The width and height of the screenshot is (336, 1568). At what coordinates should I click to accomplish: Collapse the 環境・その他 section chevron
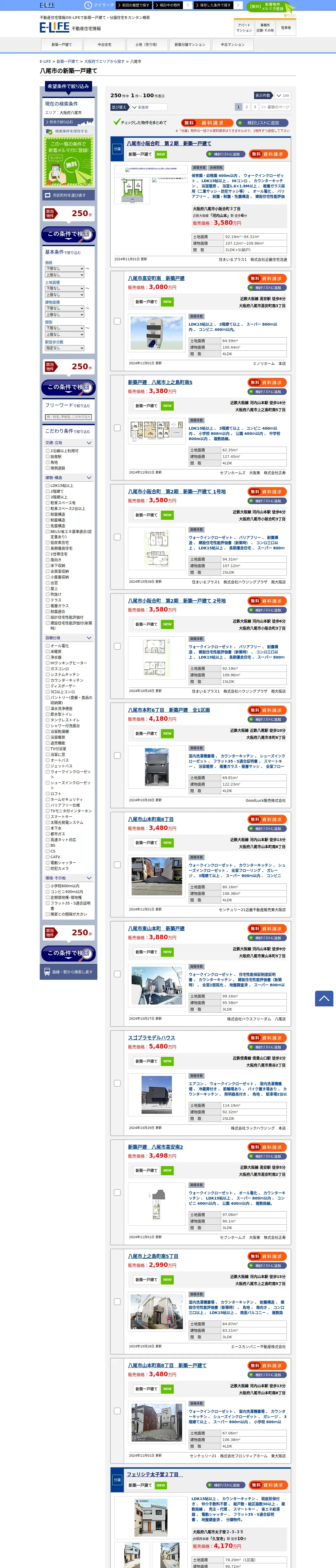coord(89,878)
